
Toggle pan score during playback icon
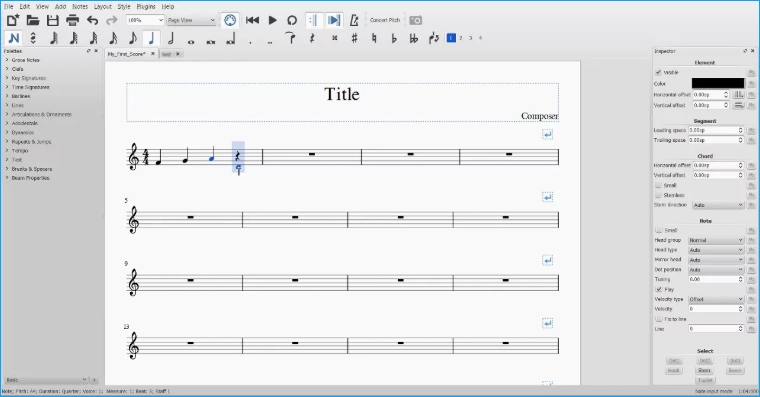coord(333,20)
